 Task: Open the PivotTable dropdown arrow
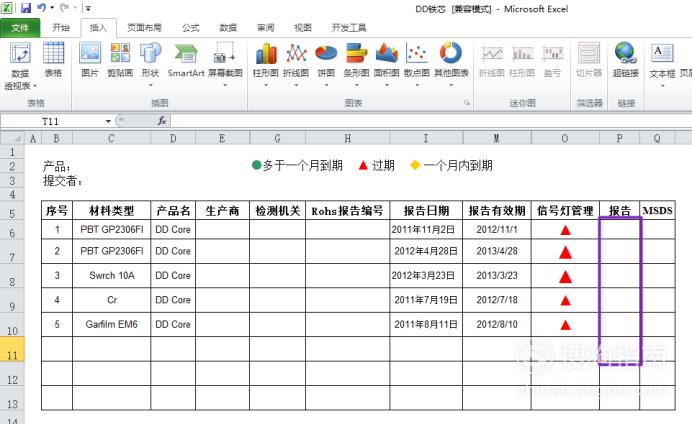point(35,86)
